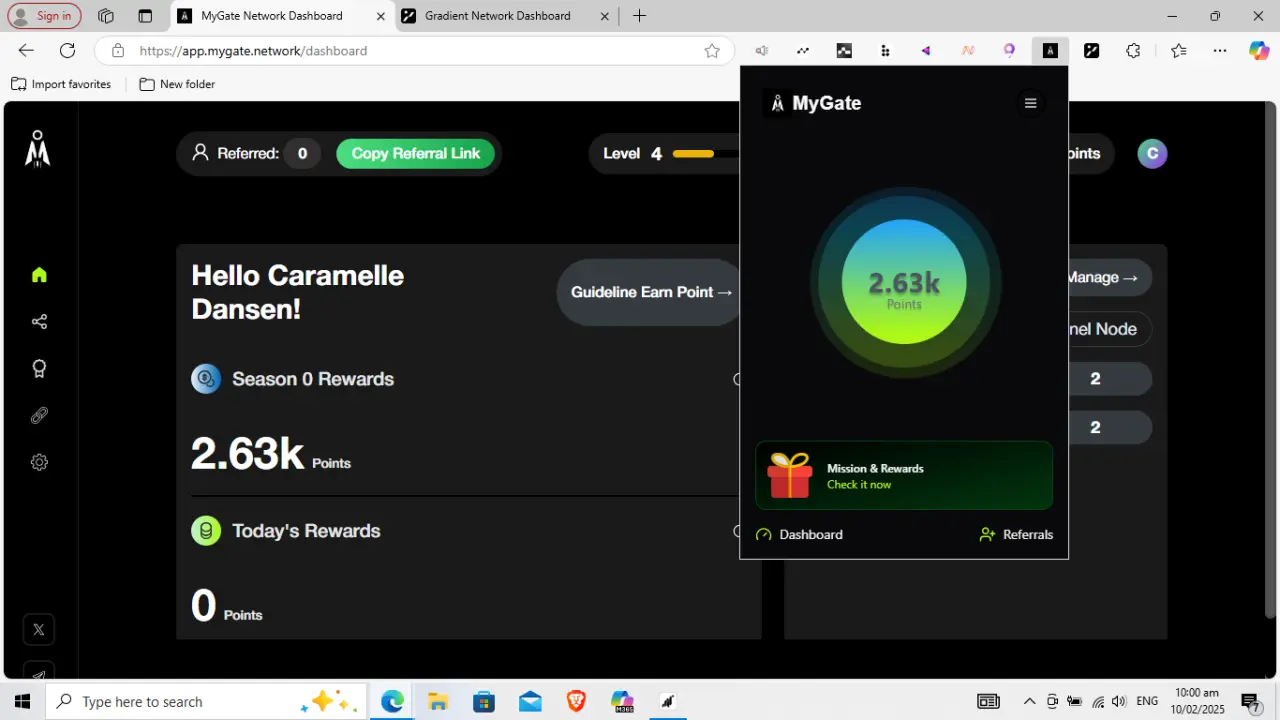Screen dimensions: 1280x720
Task: Add page to favorites with star
Action: point(712,51)
